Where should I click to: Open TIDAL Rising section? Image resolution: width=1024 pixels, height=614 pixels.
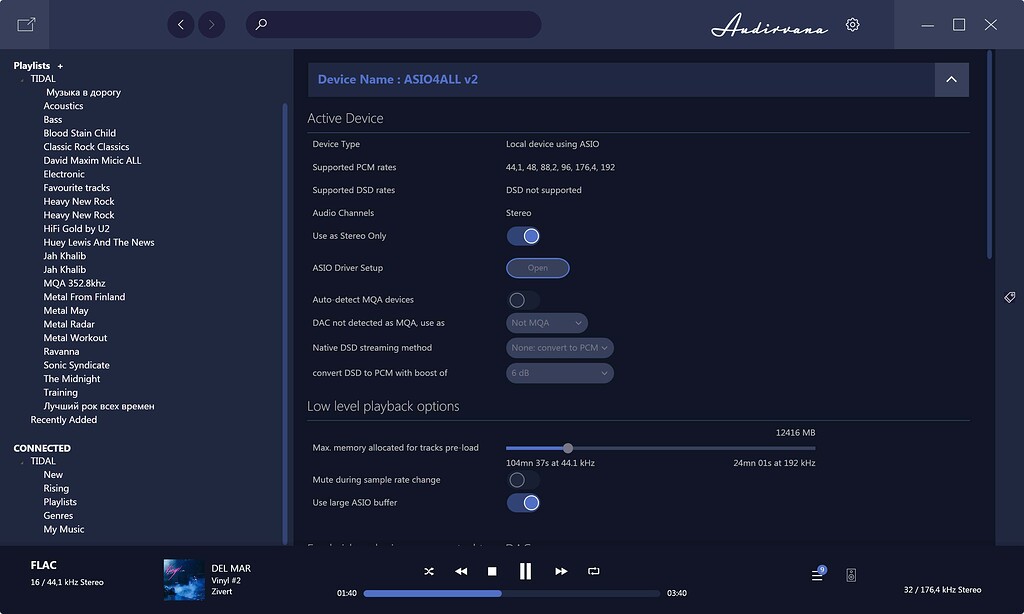point(56,489)
